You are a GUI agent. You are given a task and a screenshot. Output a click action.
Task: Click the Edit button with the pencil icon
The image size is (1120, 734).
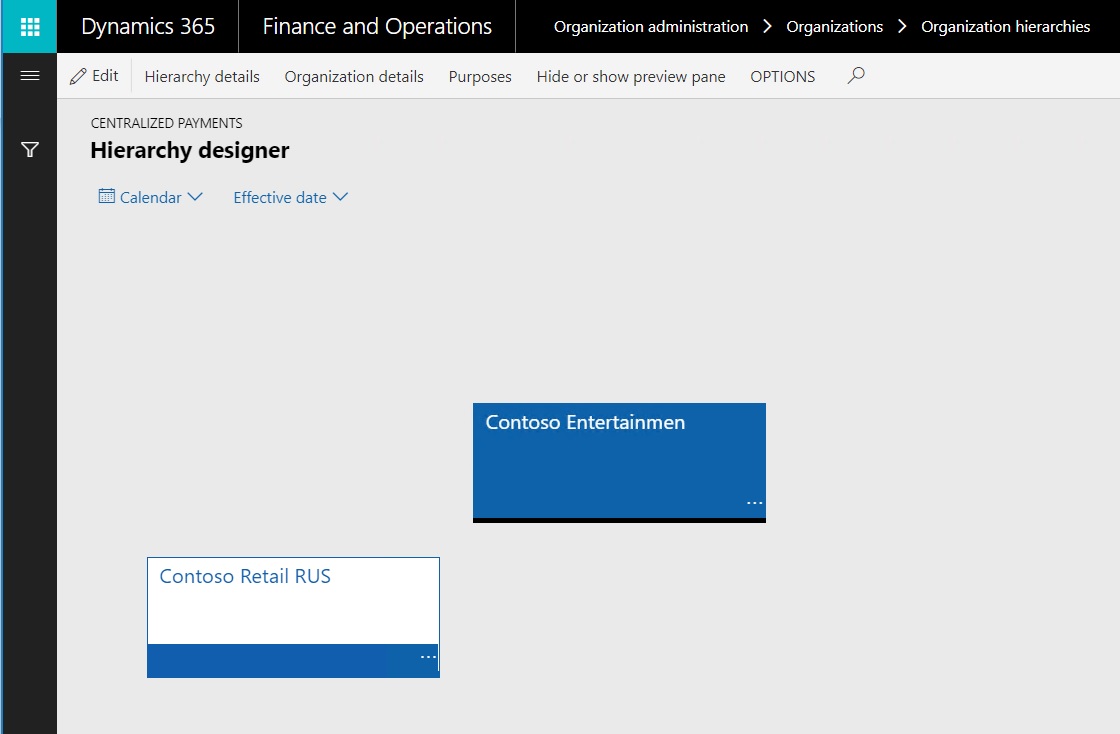coord(94,76)
